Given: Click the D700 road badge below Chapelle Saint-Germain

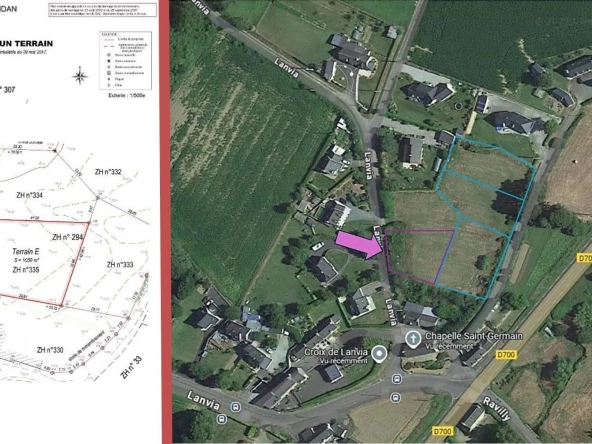Looking at the screenshot, I should [x=506, y=355].
